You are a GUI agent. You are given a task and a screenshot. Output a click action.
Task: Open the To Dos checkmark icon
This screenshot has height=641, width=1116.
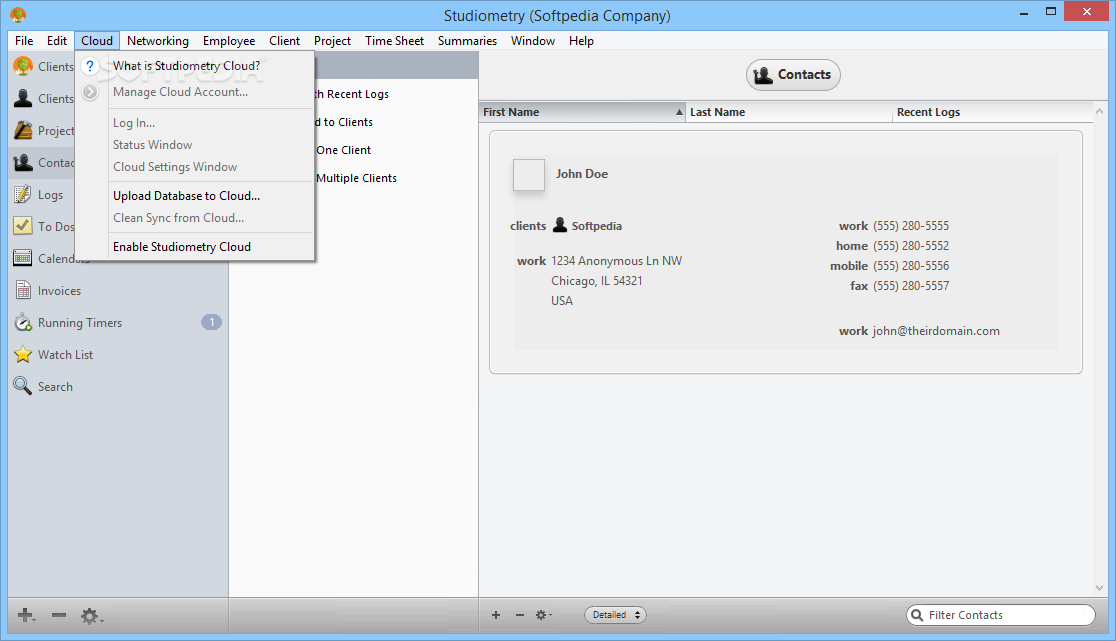point(23,226)
